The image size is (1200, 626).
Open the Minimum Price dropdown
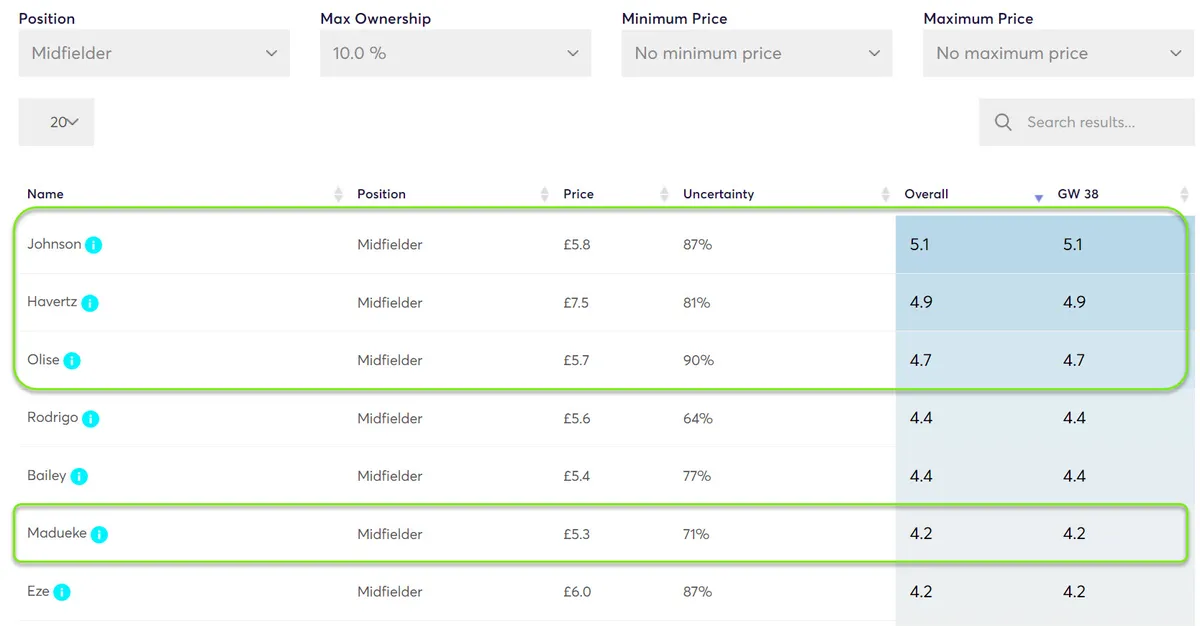757,53
